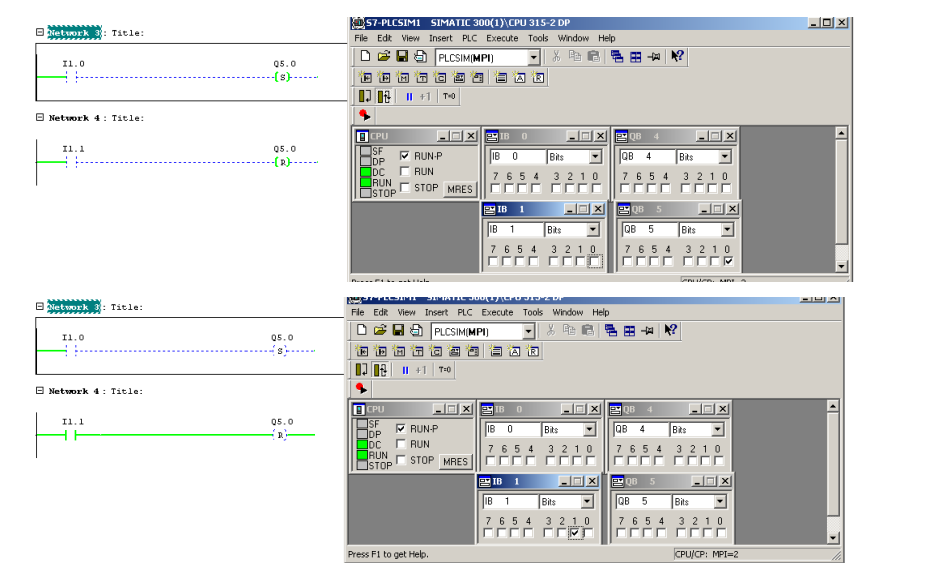Enable RUN checkbox in lower CPU panel
Viewport: 928px width, 583px height.
tap(401, 444)
